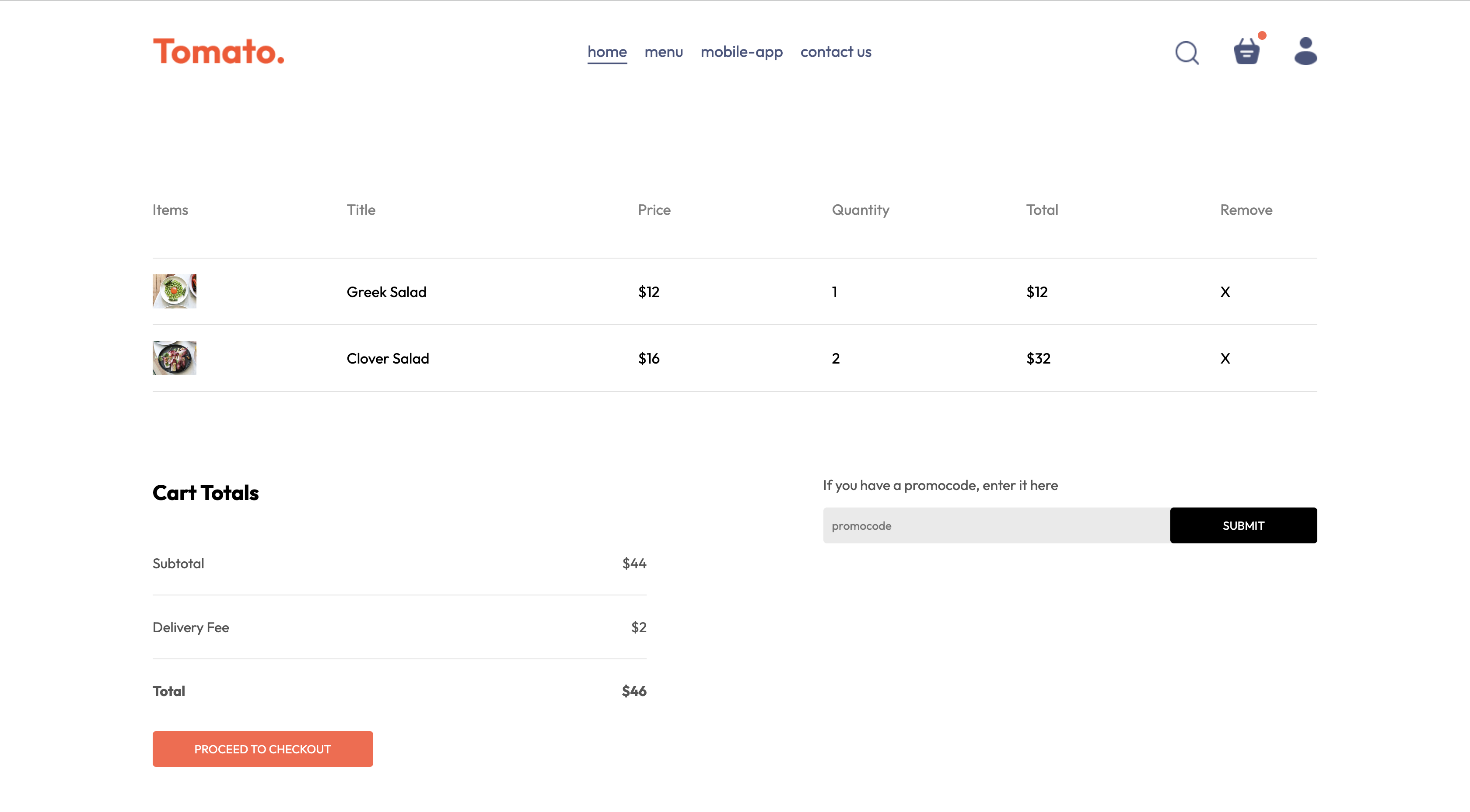Screen dimensions: 1470x812
Task: Focus the promocode input field
Action: point(996,525)
